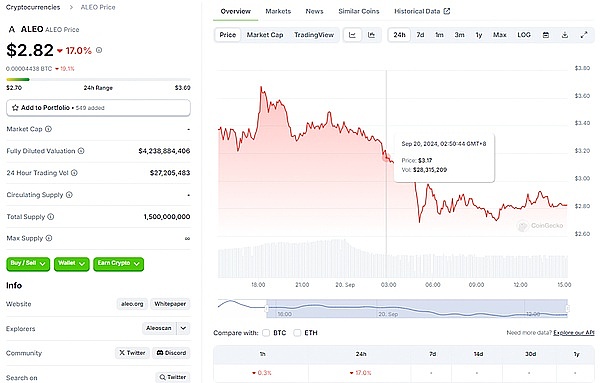The image size is (600, 383).
Task: Click star icon in Add to Portfolio
Action: 15,108
